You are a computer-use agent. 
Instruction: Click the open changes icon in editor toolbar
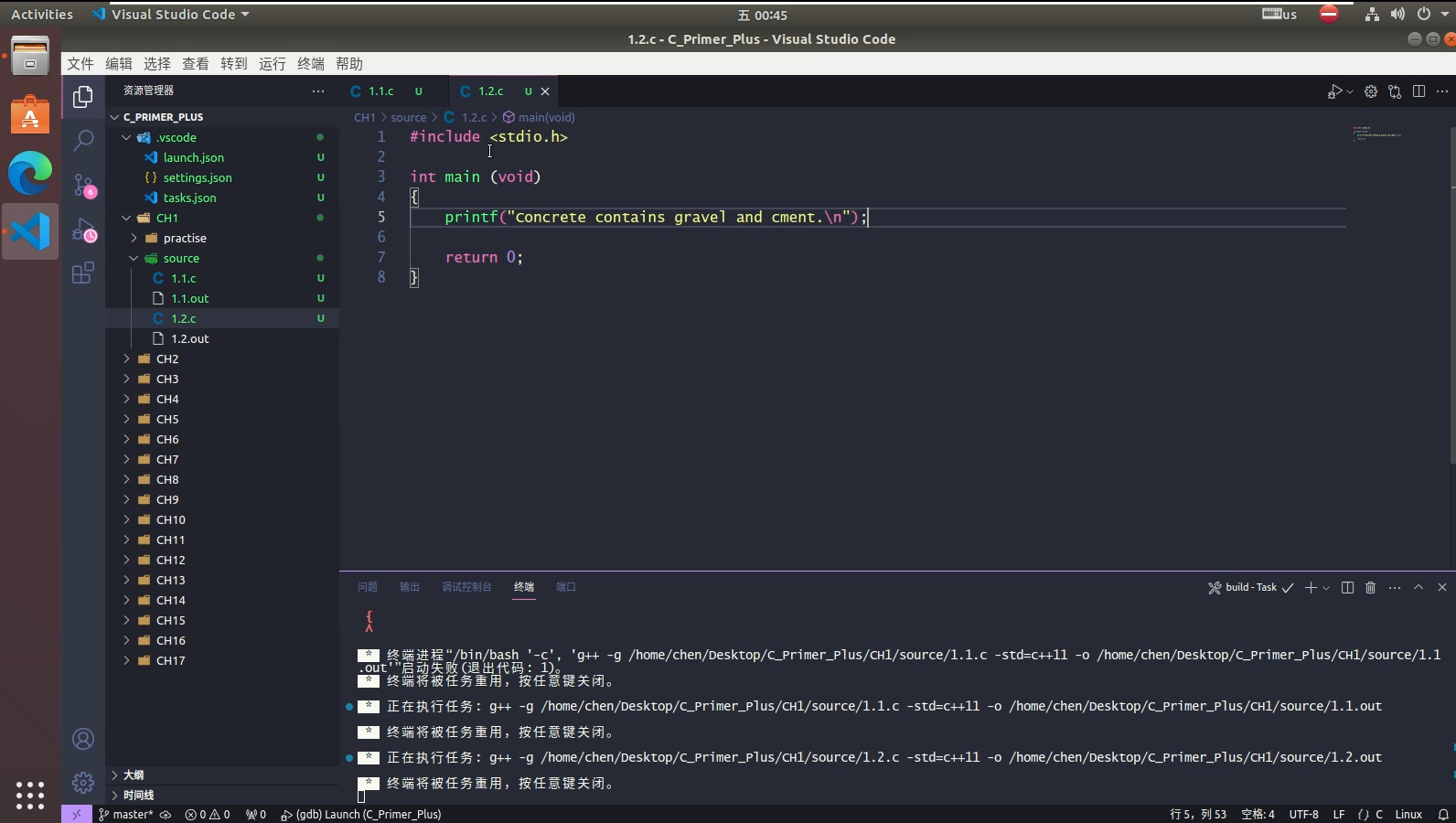[x=1395, y=91]
